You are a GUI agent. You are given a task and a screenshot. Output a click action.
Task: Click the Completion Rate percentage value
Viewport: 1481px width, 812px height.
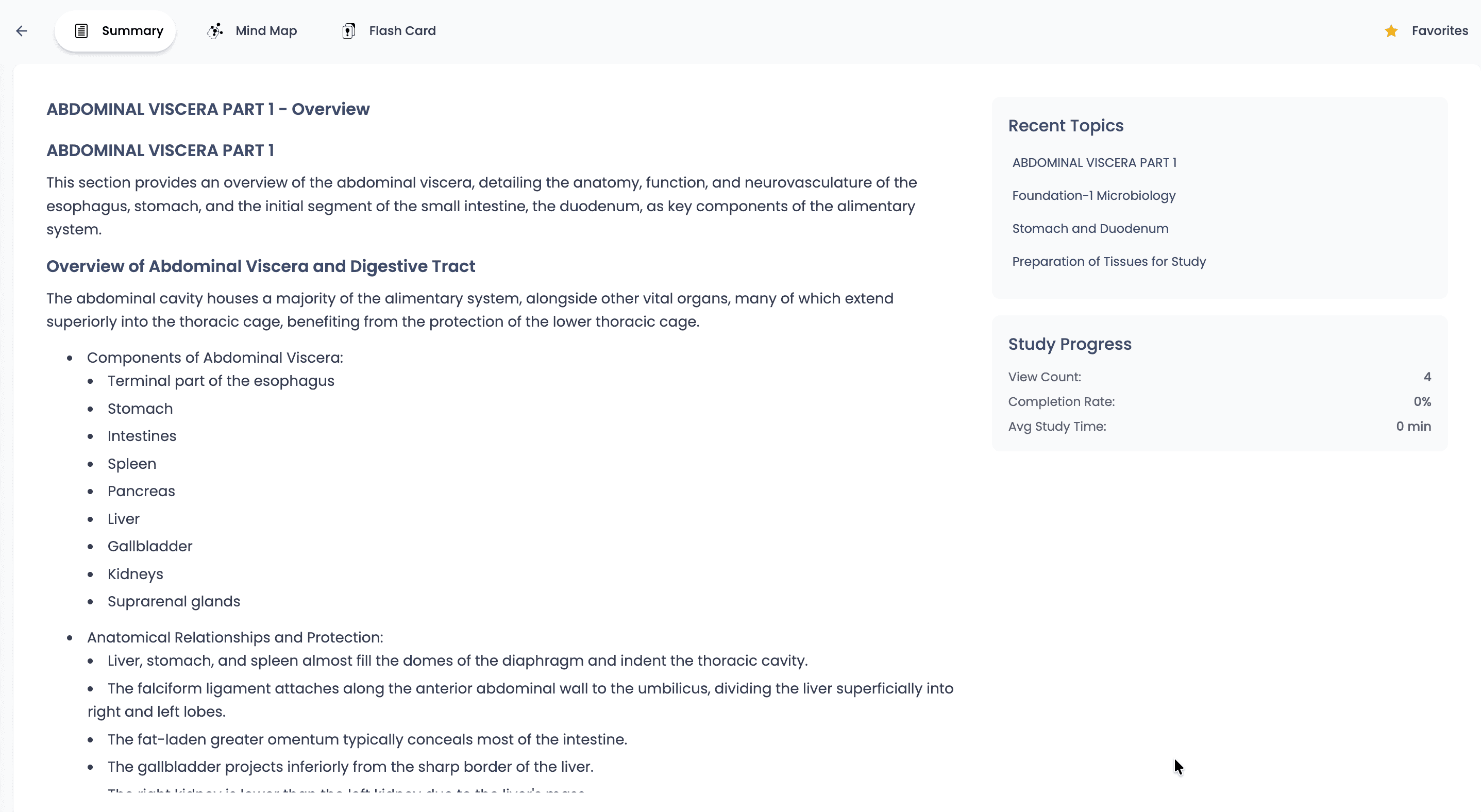1422,401
